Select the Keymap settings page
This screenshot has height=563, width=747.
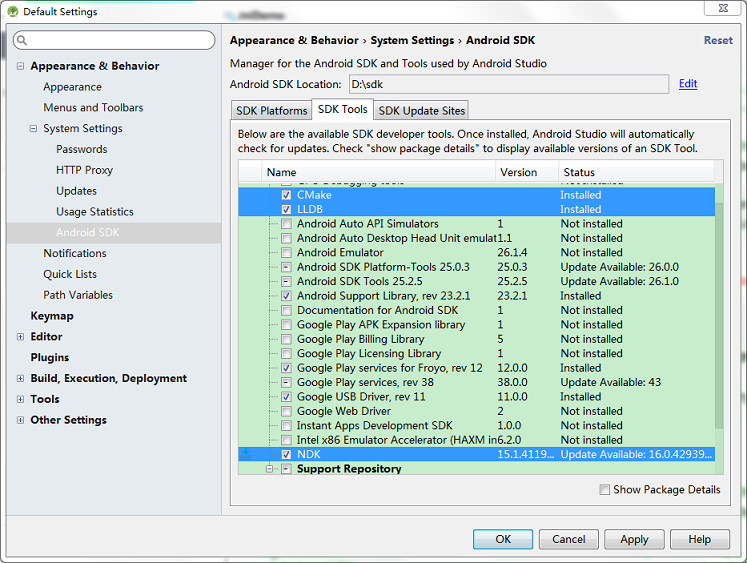52,316
